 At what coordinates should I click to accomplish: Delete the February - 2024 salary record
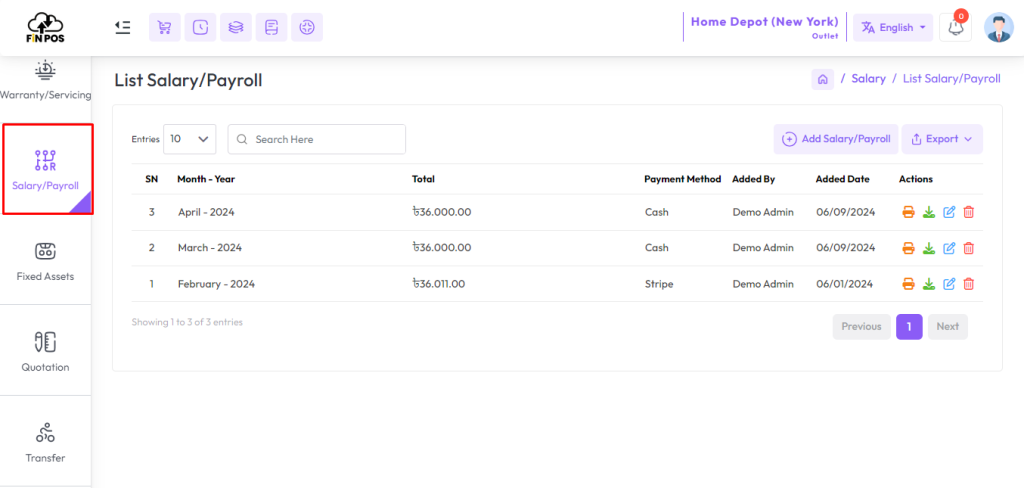[x=968, y=284]
